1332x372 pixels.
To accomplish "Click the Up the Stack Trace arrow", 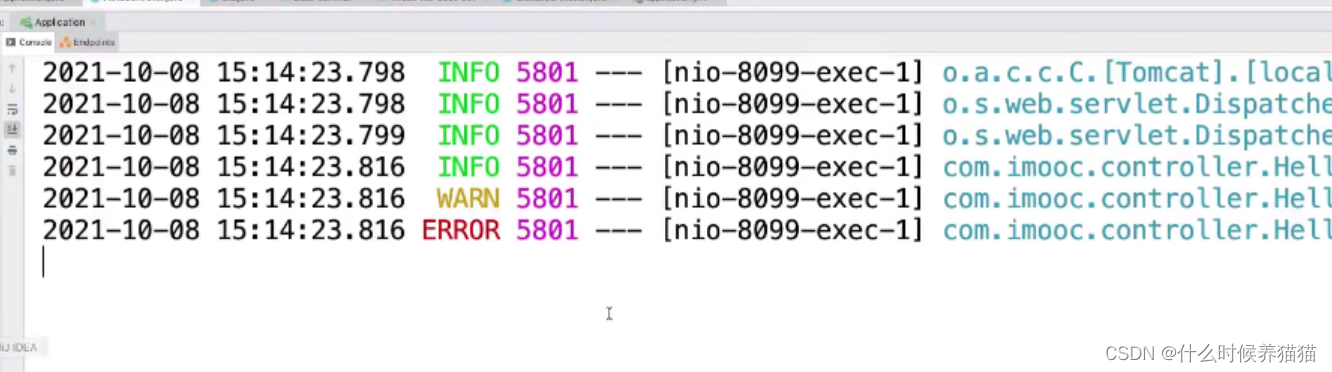I will [12, 68].
